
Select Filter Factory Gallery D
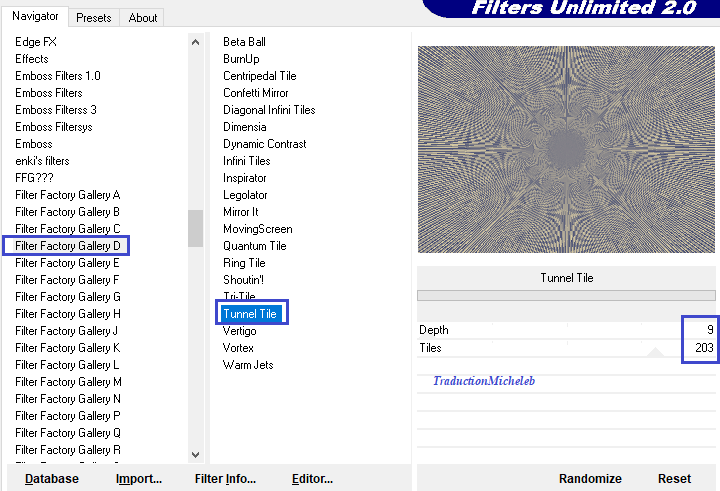pos(68,246)
